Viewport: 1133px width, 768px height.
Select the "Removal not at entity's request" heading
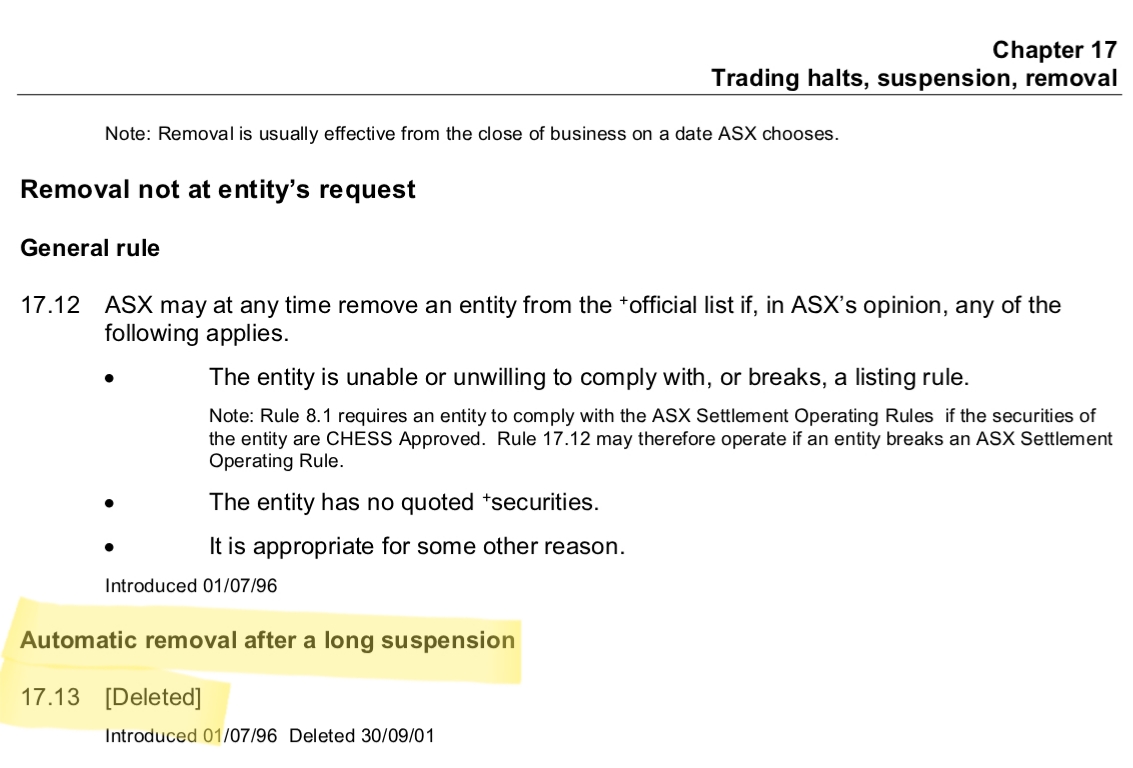[x=217, y=190]
